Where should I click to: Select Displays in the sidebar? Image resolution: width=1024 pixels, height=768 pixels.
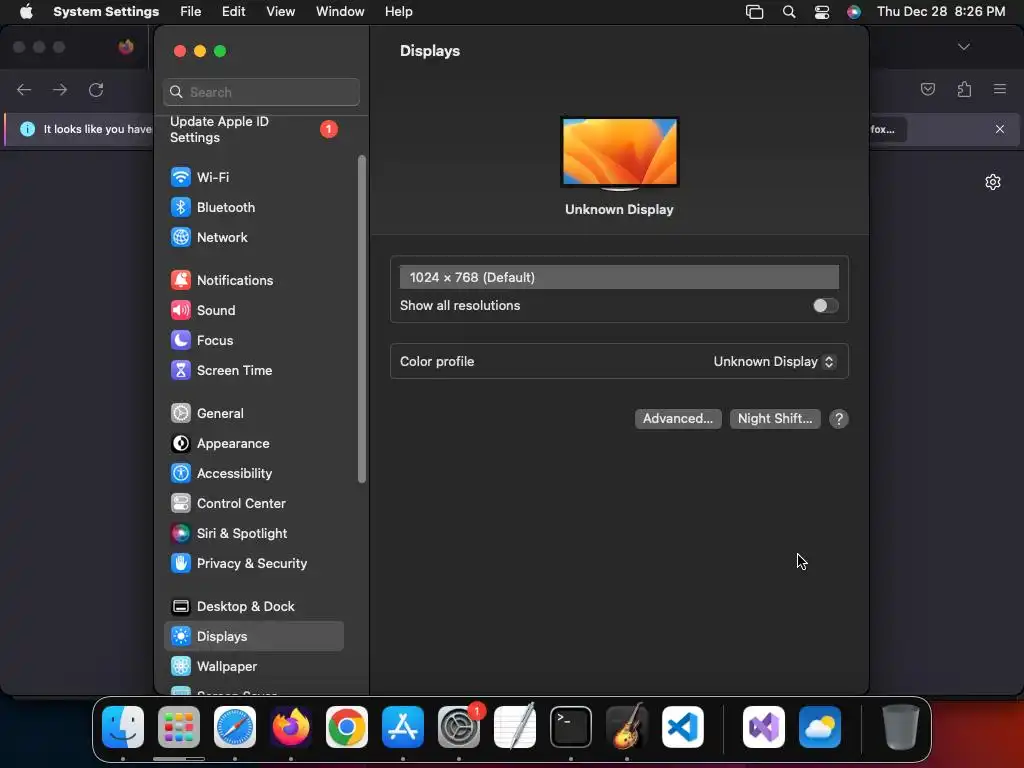[253, 636]
